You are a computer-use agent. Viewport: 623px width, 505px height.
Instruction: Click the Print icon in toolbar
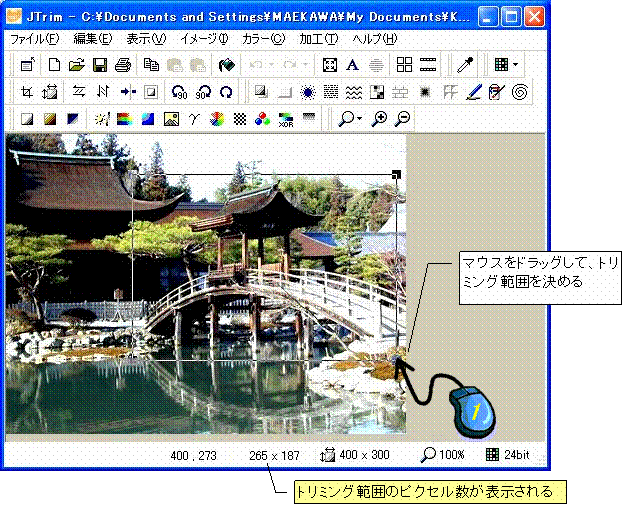[122, 65]
